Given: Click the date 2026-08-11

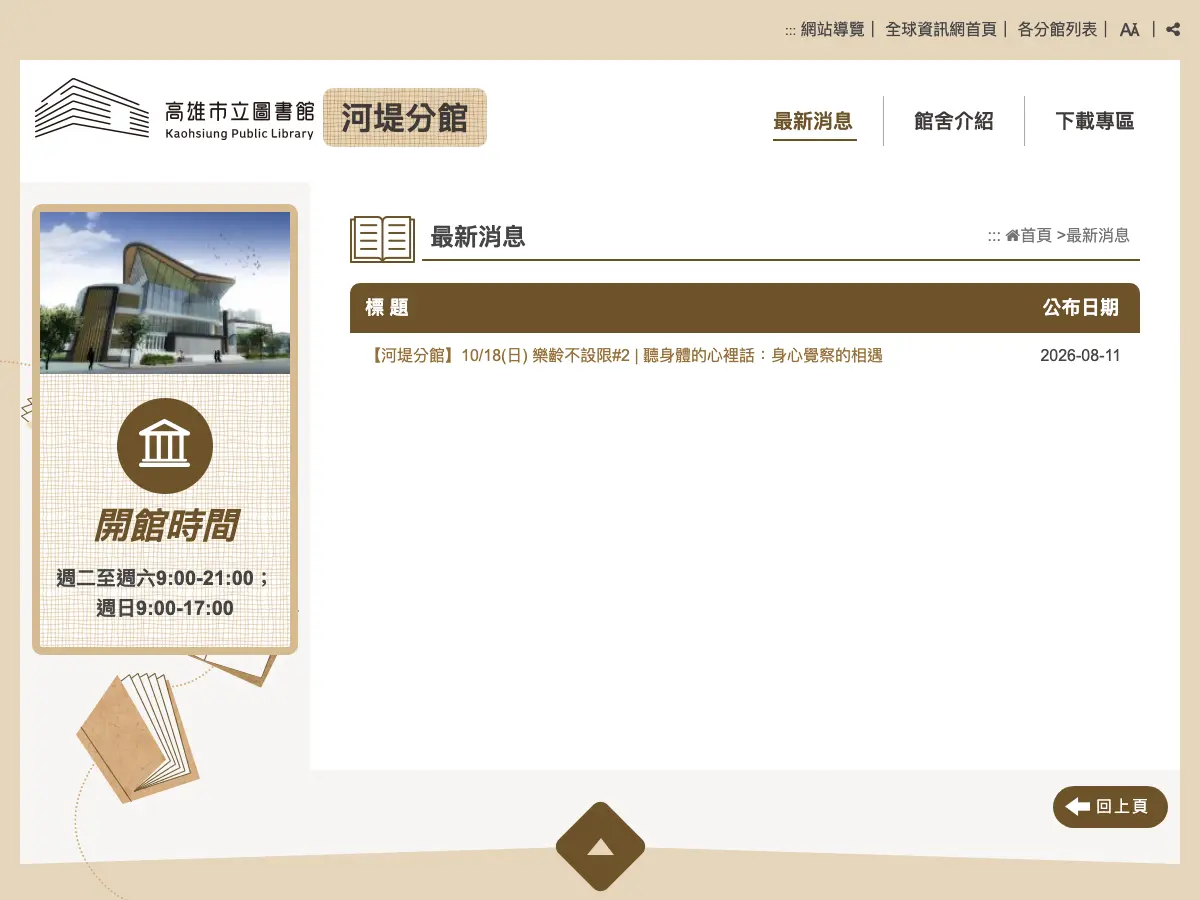Looking at the screenshot, I should 1080,356.
